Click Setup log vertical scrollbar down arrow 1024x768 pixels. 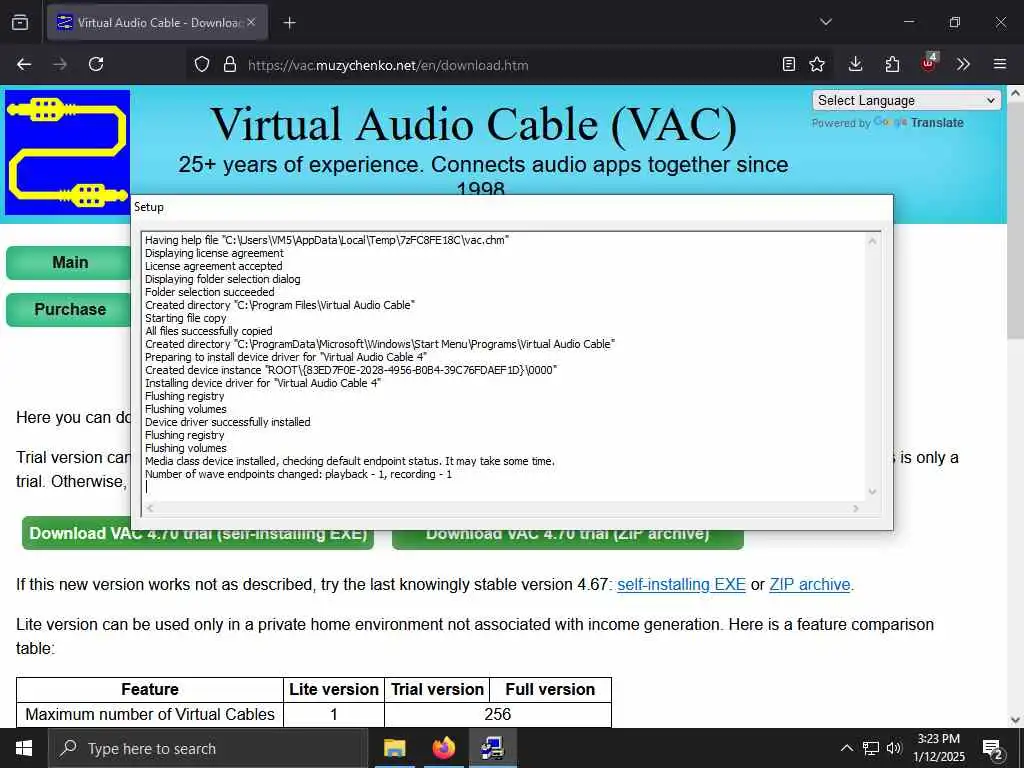pos(872,492)
